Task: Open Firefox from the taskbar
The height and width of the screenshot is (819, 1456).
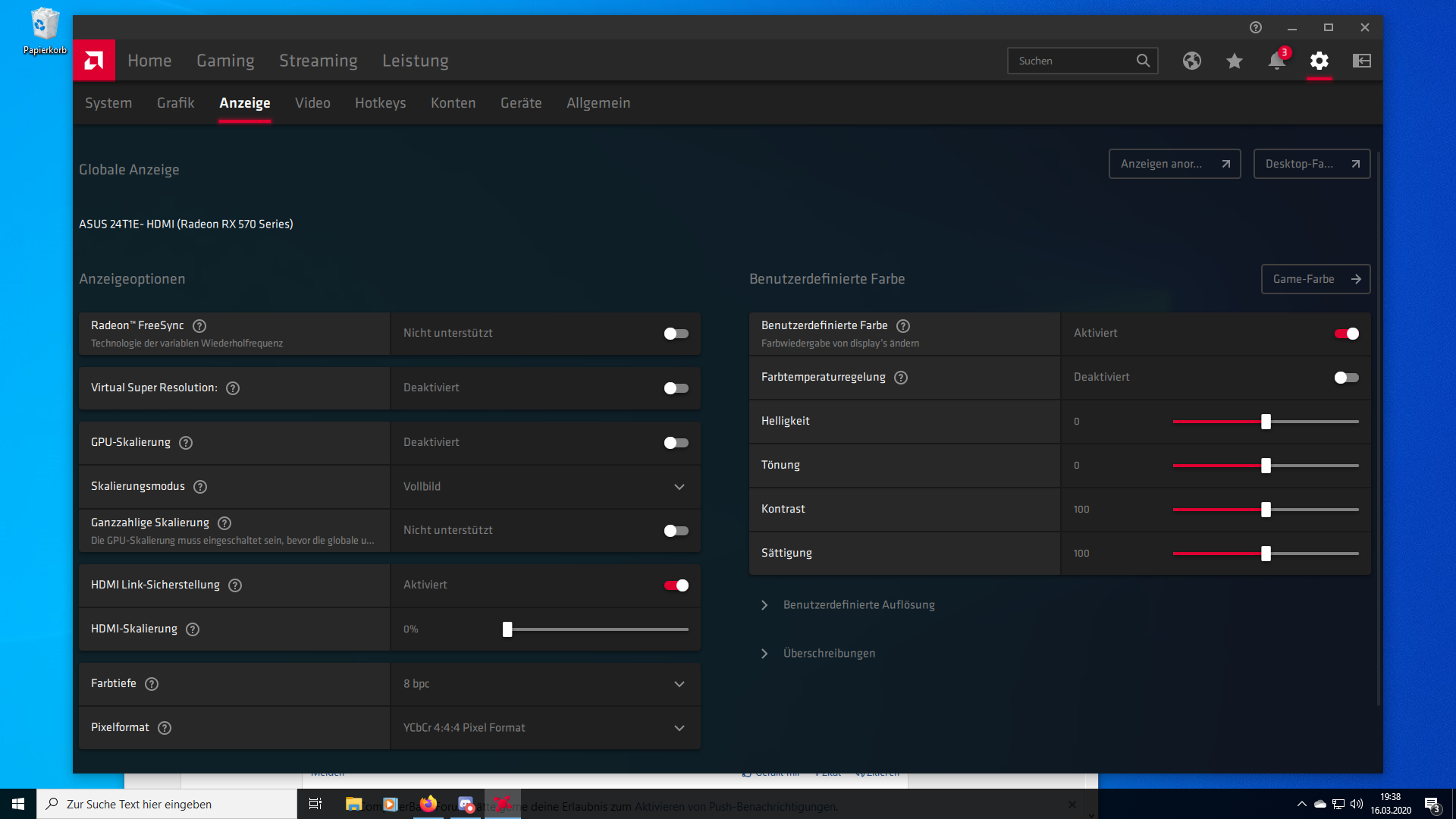Action: tap(428, 804)
